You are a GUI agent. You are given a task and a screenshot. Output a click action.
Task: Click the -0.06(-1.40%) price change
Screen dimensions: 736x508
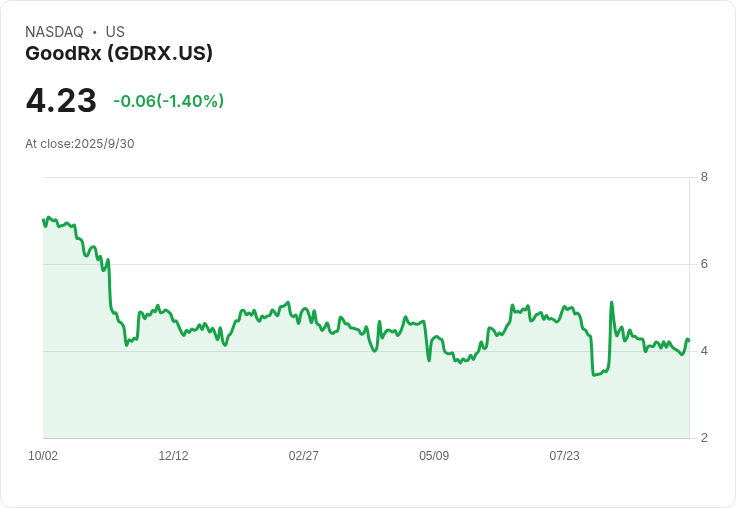[x=168, y=101]
